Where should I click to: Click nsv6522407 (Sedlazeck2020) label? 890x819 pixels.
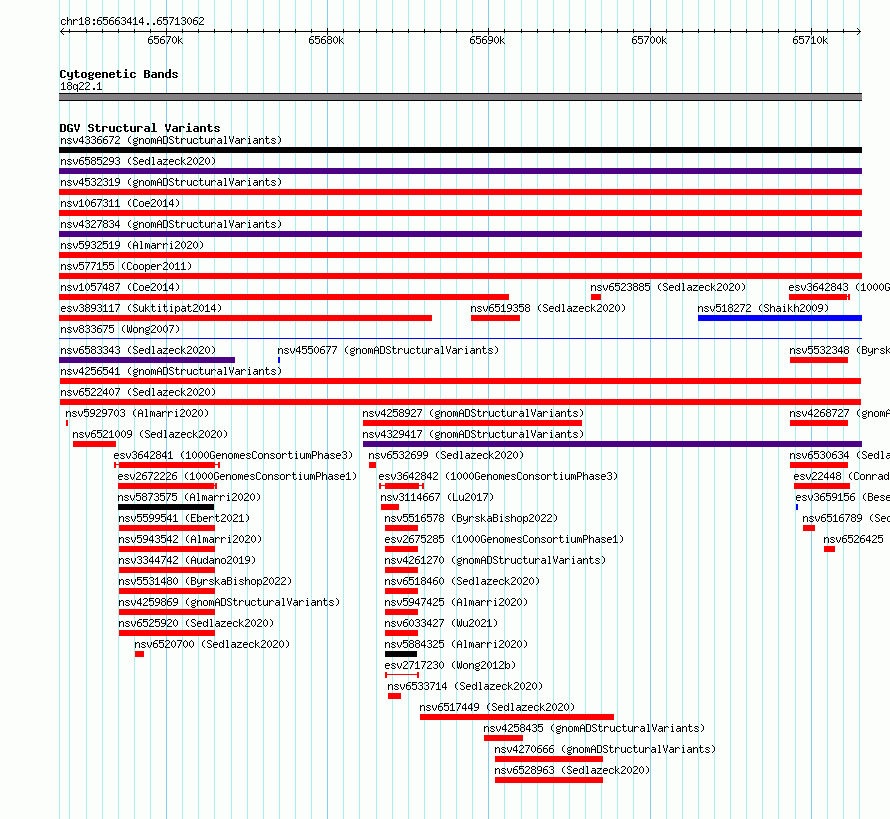[x=138, y=392]
